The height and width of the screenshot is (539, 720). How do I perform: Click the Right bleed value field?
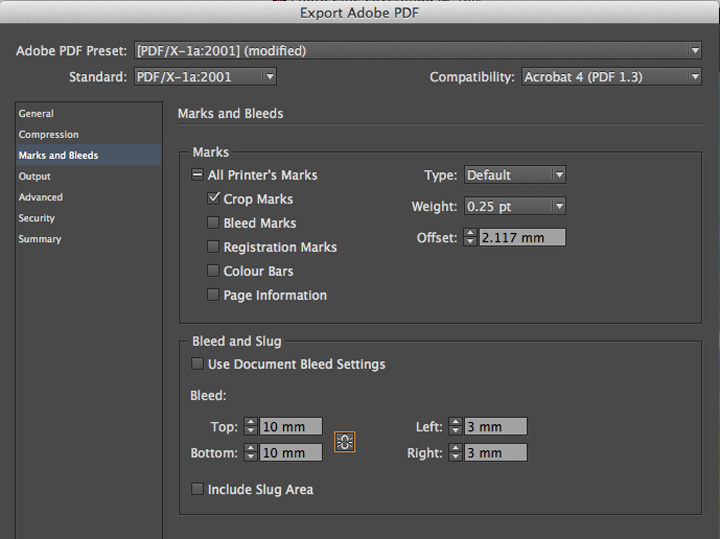click(x=496, y=453)
